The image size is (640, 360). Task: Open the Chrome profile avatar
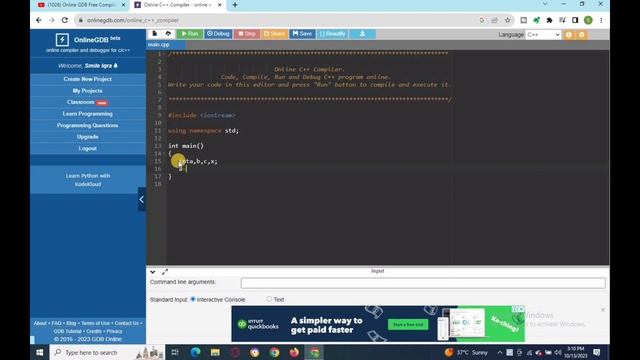tap(588, 20)
